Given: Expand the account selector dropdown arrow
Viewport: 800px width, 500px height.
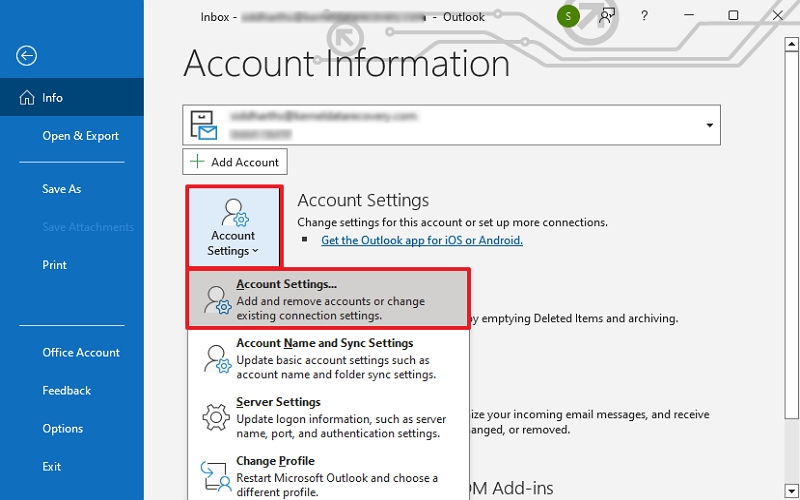Looking at the screenshot, I should click(710, 126).
